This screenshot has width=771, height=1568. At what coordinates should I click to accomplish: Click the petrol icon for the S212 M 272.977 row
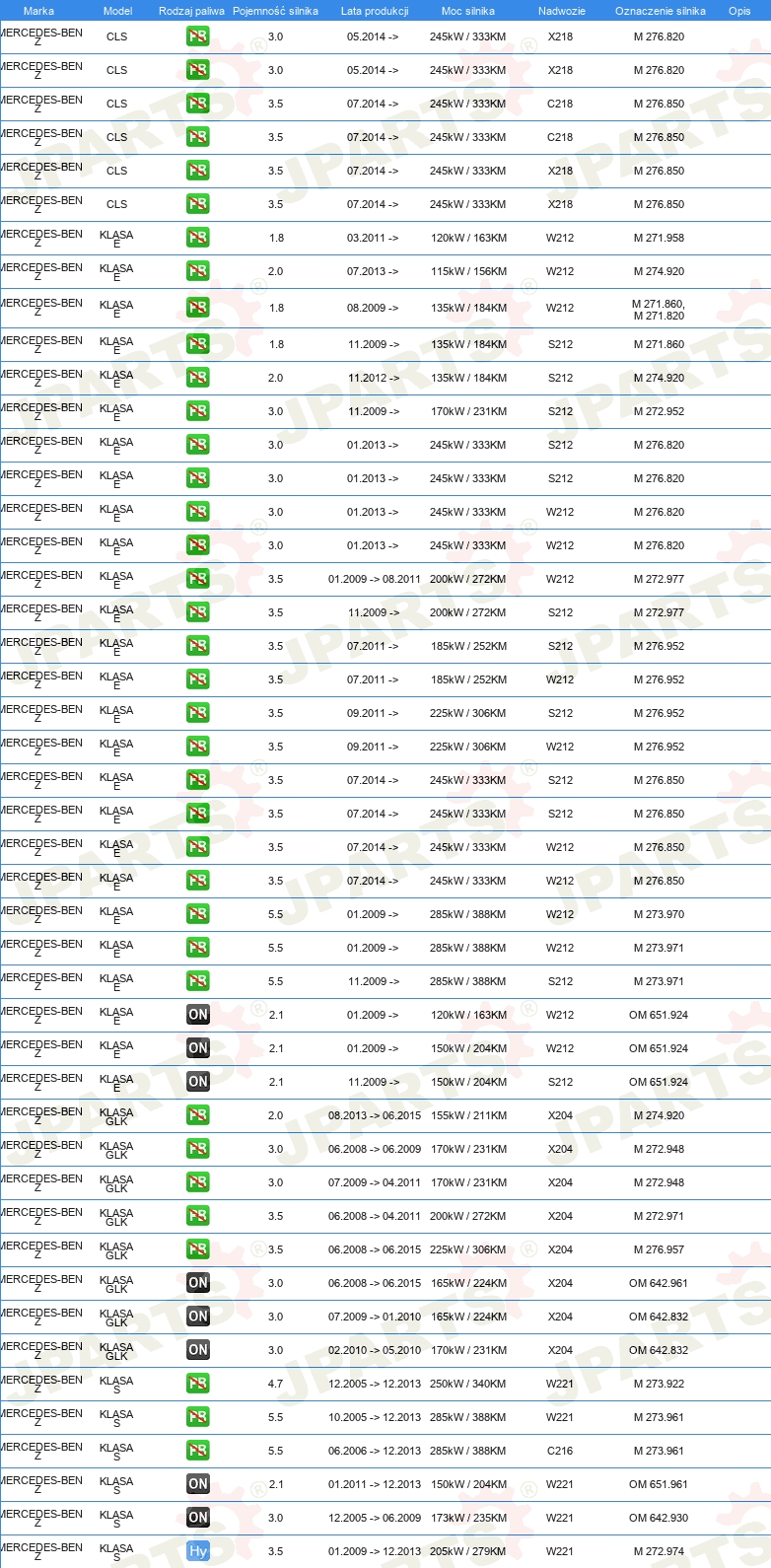click(198, 612)
